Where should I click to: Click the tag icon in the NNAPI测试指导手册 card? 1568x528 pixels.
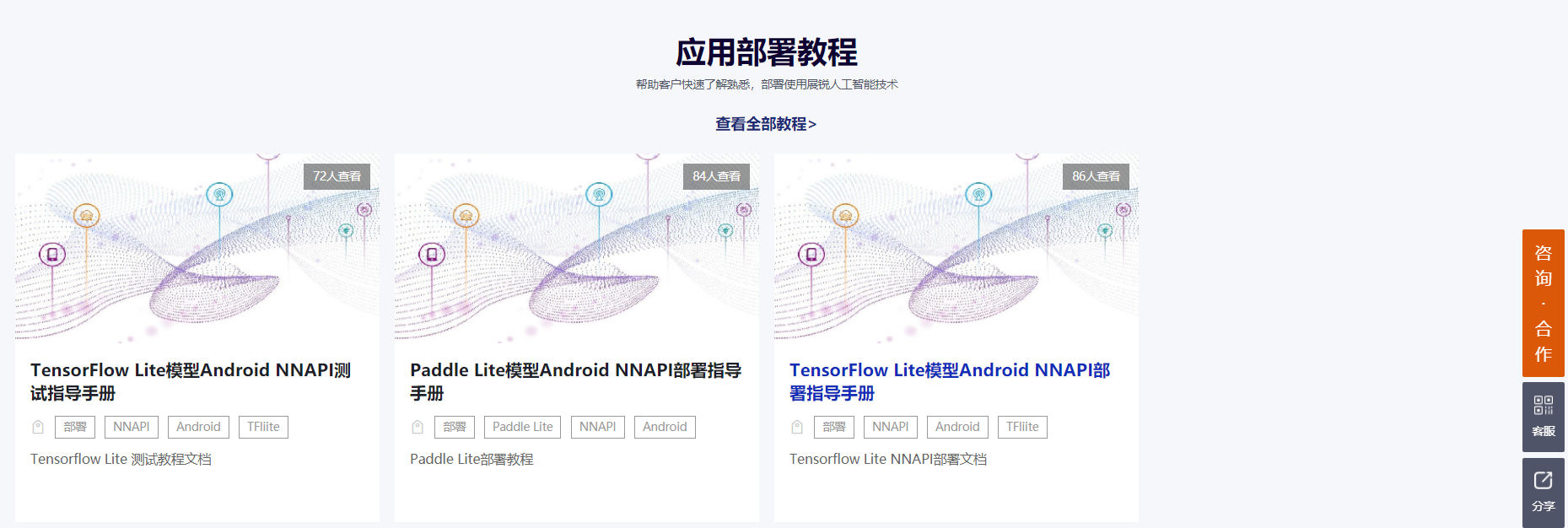(38, 428)
